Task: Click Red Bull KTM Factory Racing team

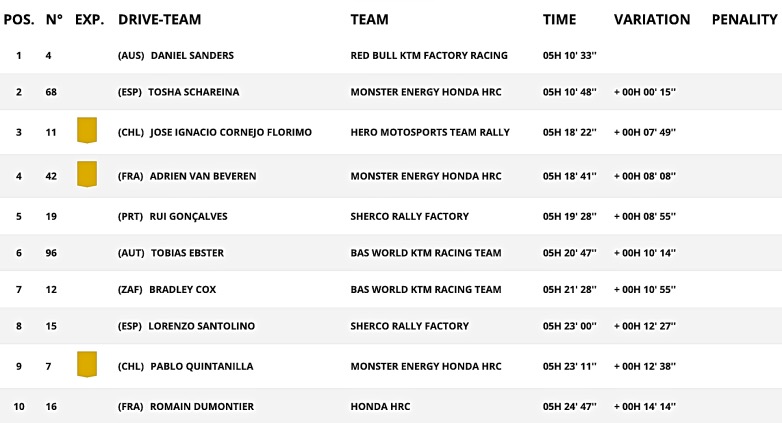Action: [429, 56]
